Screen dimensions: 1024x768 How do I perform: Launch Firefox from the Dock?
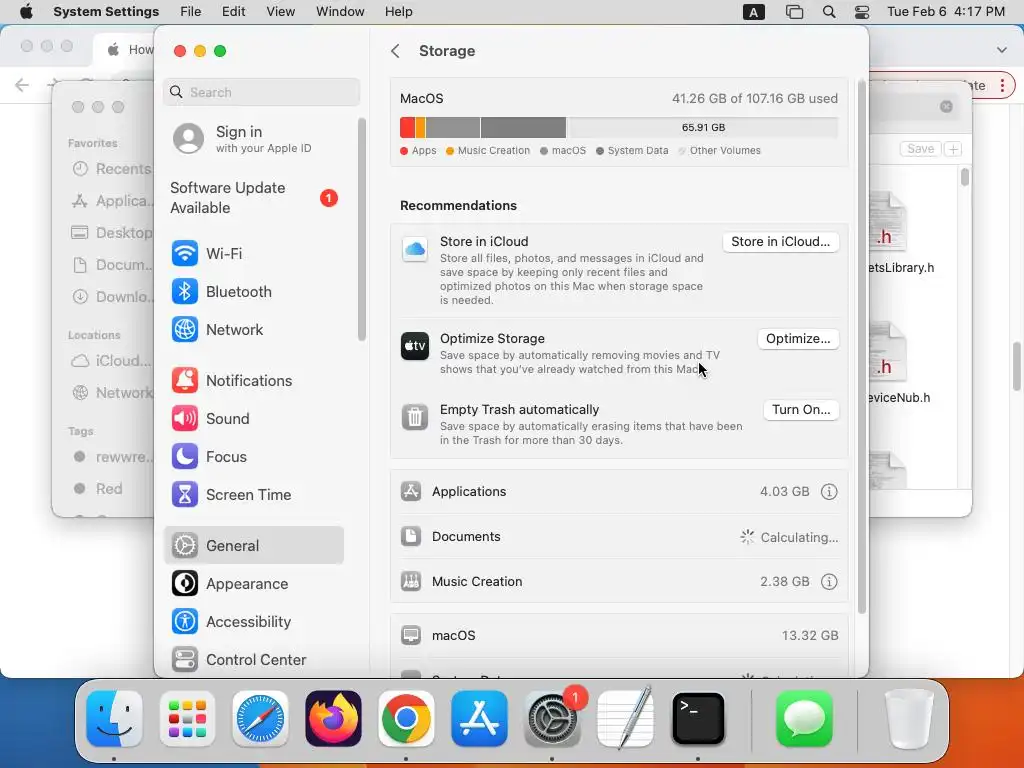(333, 719)
